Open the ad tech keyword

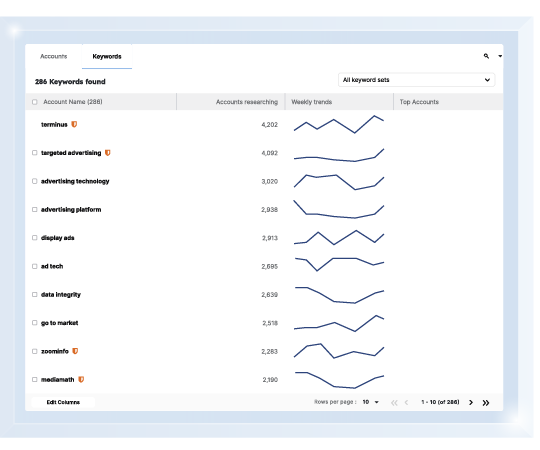point(52,266)
